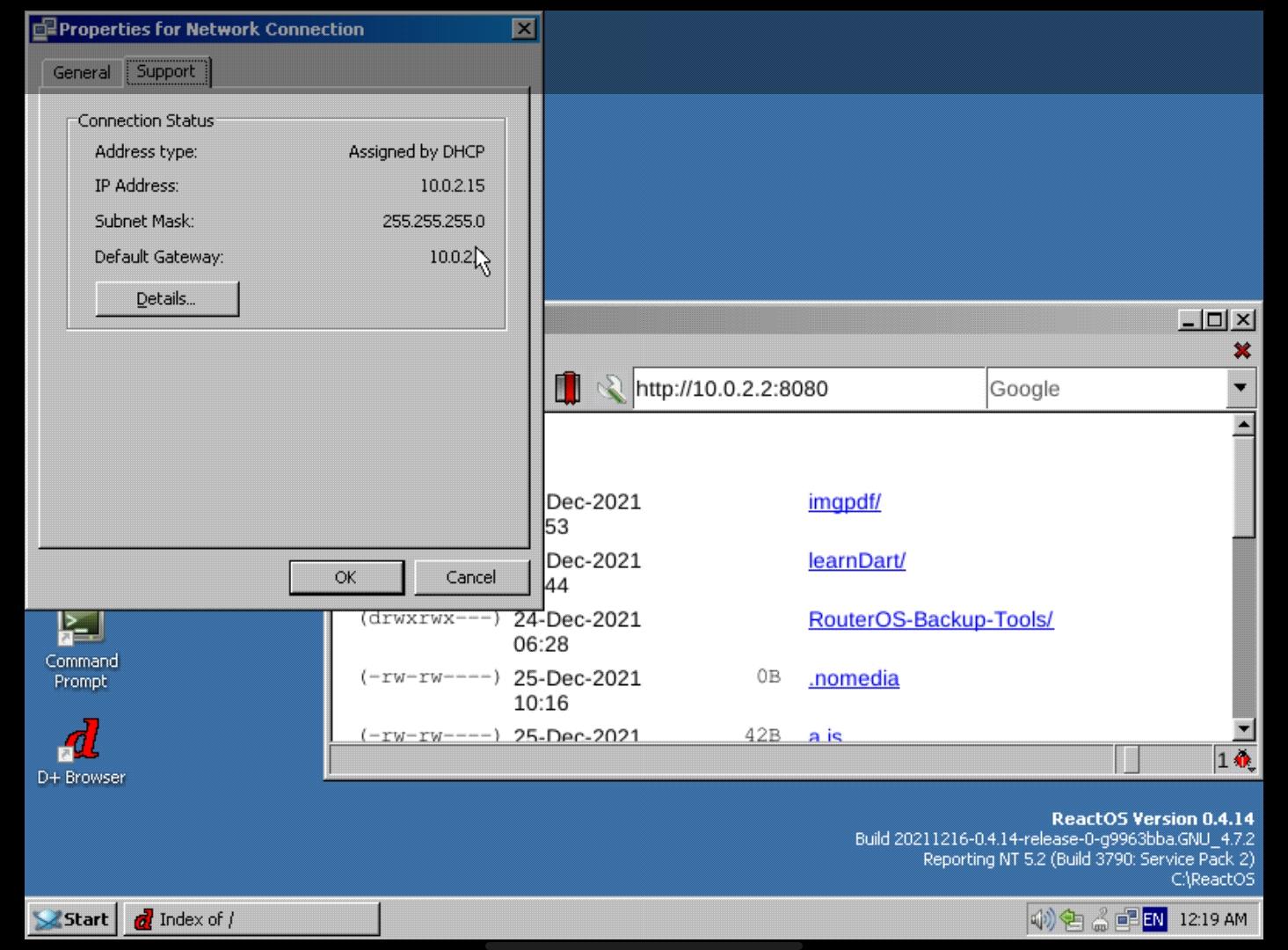Click the Subnet Mask value 255.255.255.0
1288x950 pixels.
[x=433, y=222]
